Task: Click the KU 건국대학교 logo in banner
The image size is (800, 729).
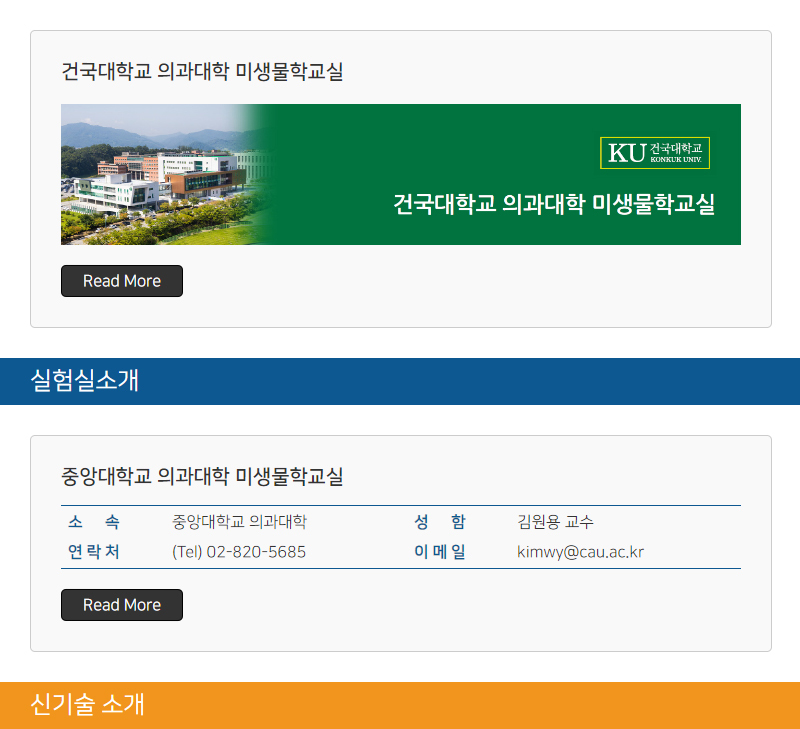Action: click(655, 153)
